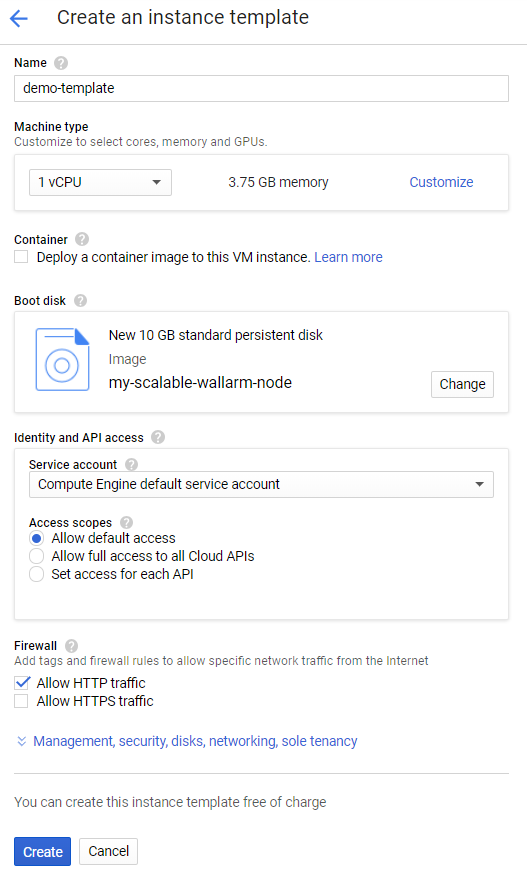This screenshot has width=527, height=873.
Task: Go back using the blue arrow icon
Action: [19, 18]
